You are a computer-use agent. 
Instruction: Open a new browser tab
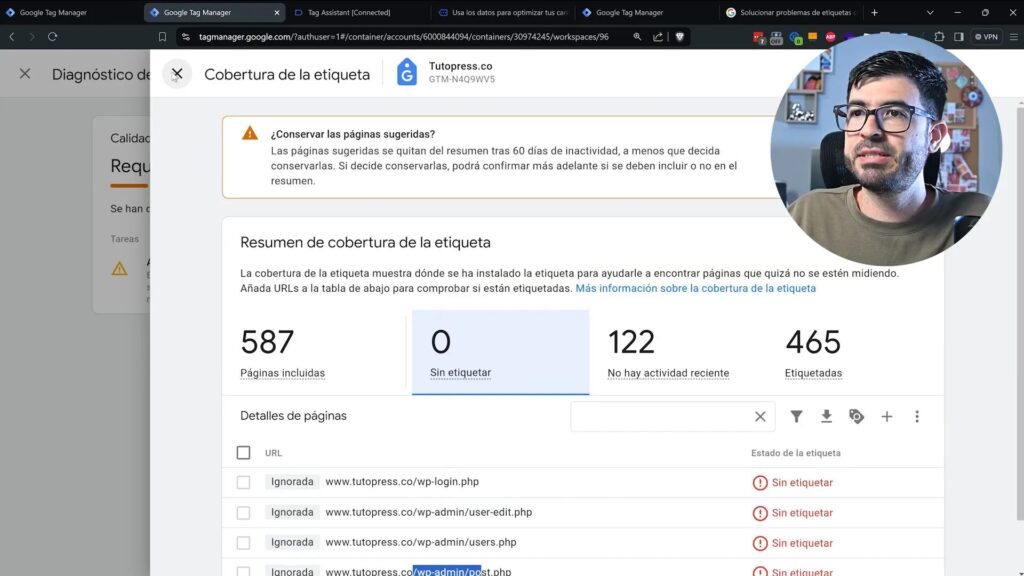point(874,12)
